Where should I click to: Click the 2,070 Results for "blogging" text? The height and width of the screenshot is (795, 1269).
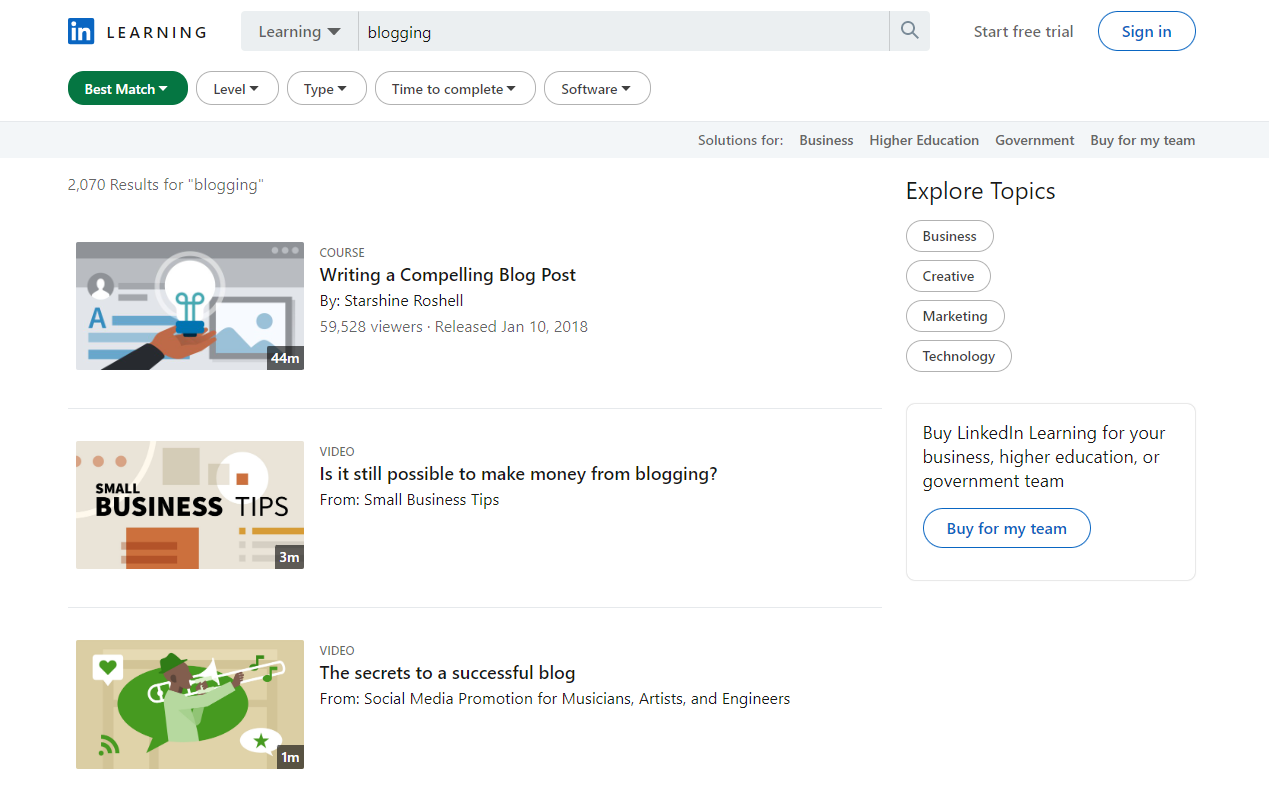coord(166,184)
